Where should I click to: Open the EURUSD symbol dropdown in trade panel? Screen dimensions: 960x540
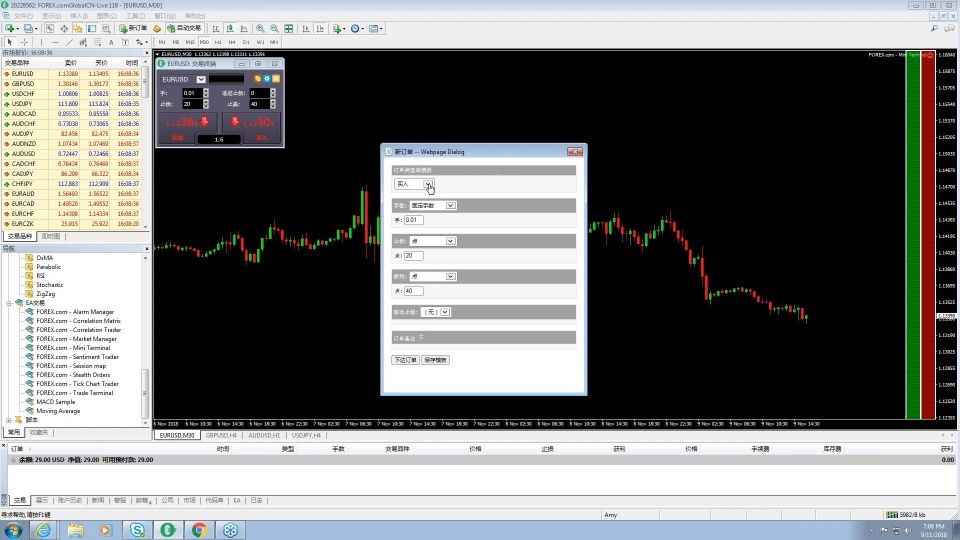(x=201, y=78)
